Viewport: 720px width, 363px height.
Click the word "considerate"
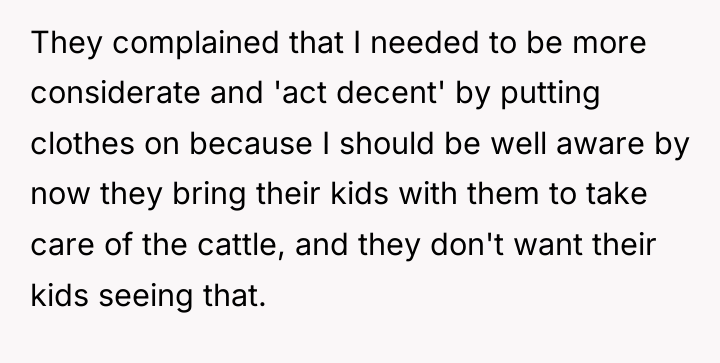coord(115,93)
